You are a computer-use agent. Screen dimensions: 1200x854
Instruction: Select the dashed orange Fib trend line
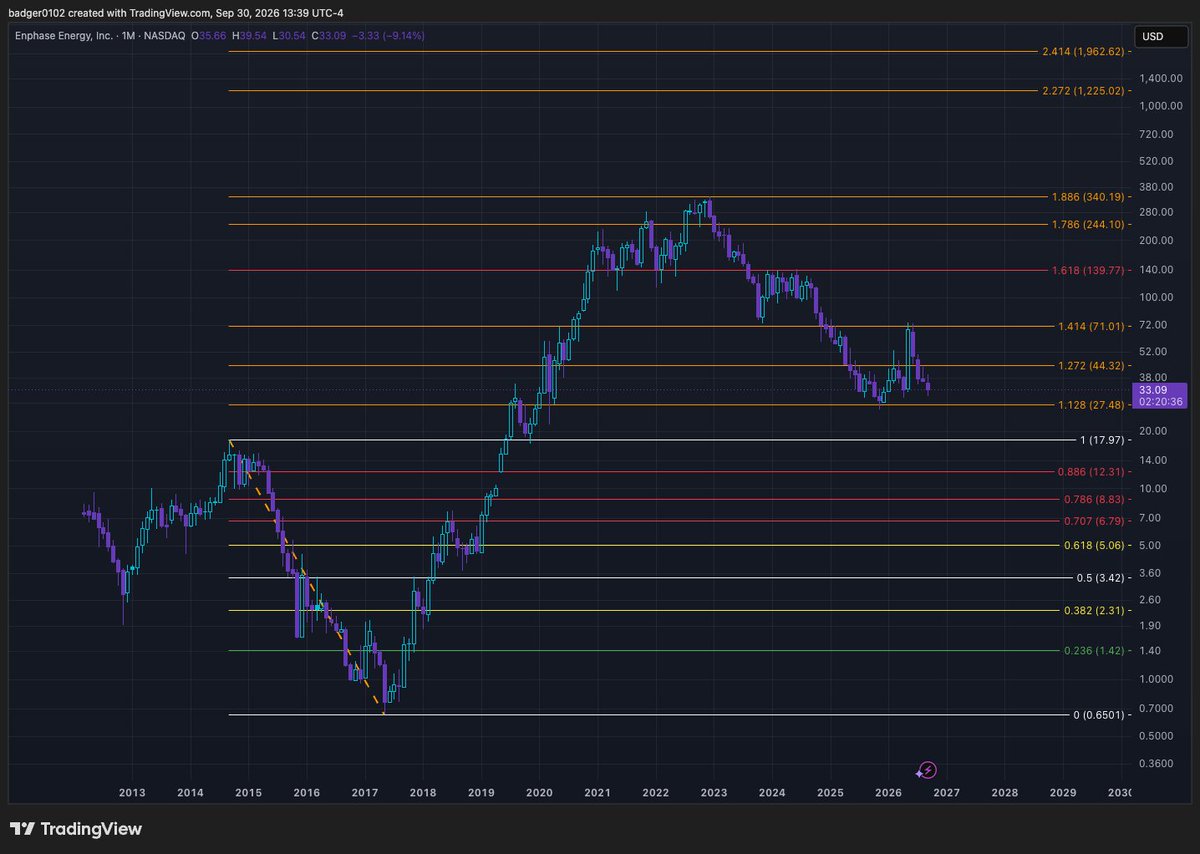(x=305, y=575)
